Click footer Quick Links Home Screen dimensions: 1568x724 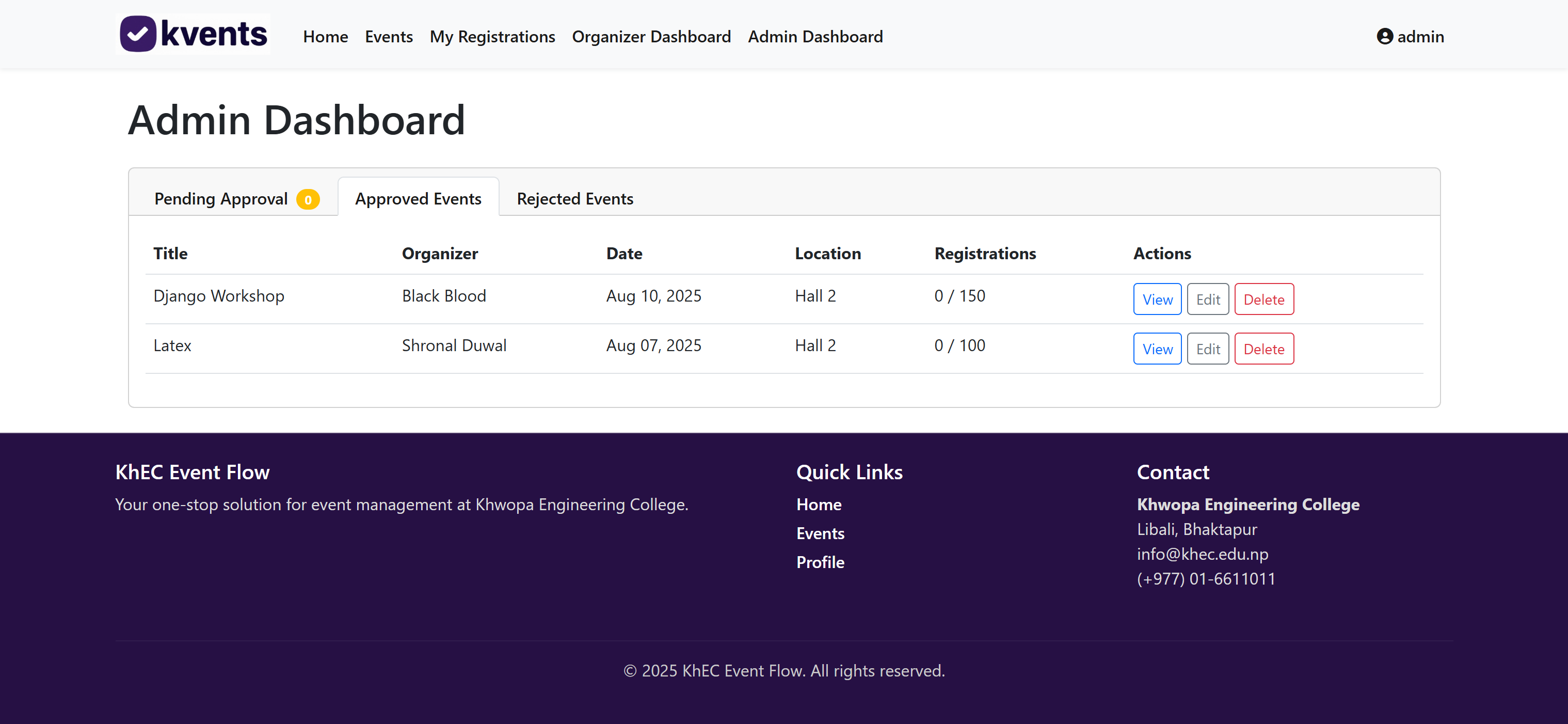point(819,504)
